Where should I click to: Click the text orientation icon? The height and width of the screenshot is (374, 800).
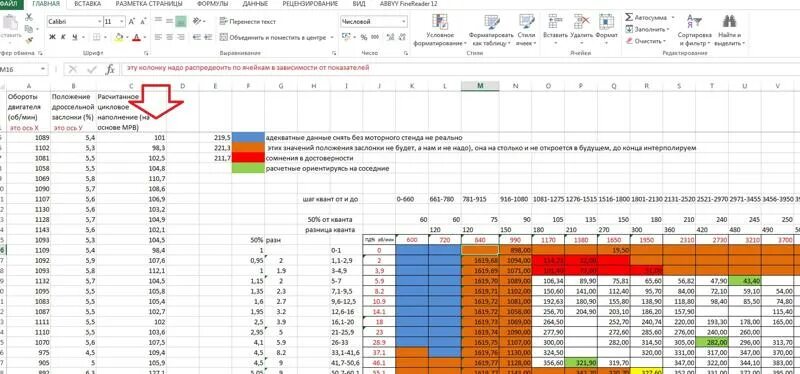click(x=196, y=21)
